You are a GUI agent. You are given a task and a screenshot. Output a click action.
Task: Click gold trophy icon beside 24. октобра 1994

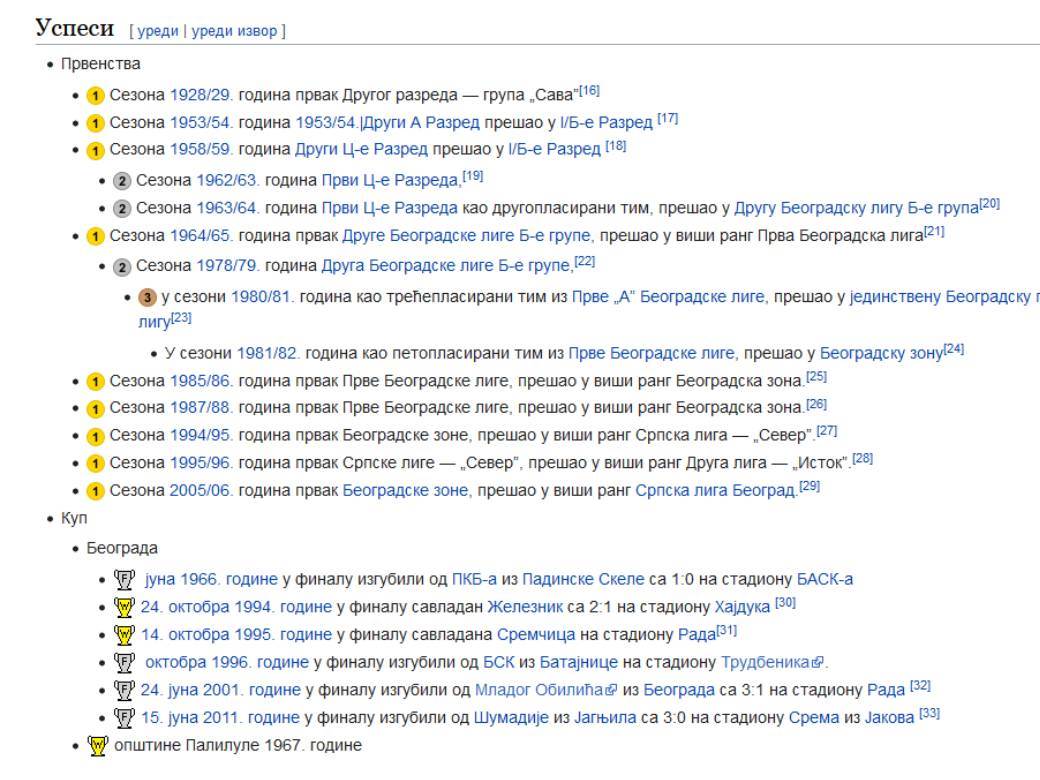click(124, 606)
